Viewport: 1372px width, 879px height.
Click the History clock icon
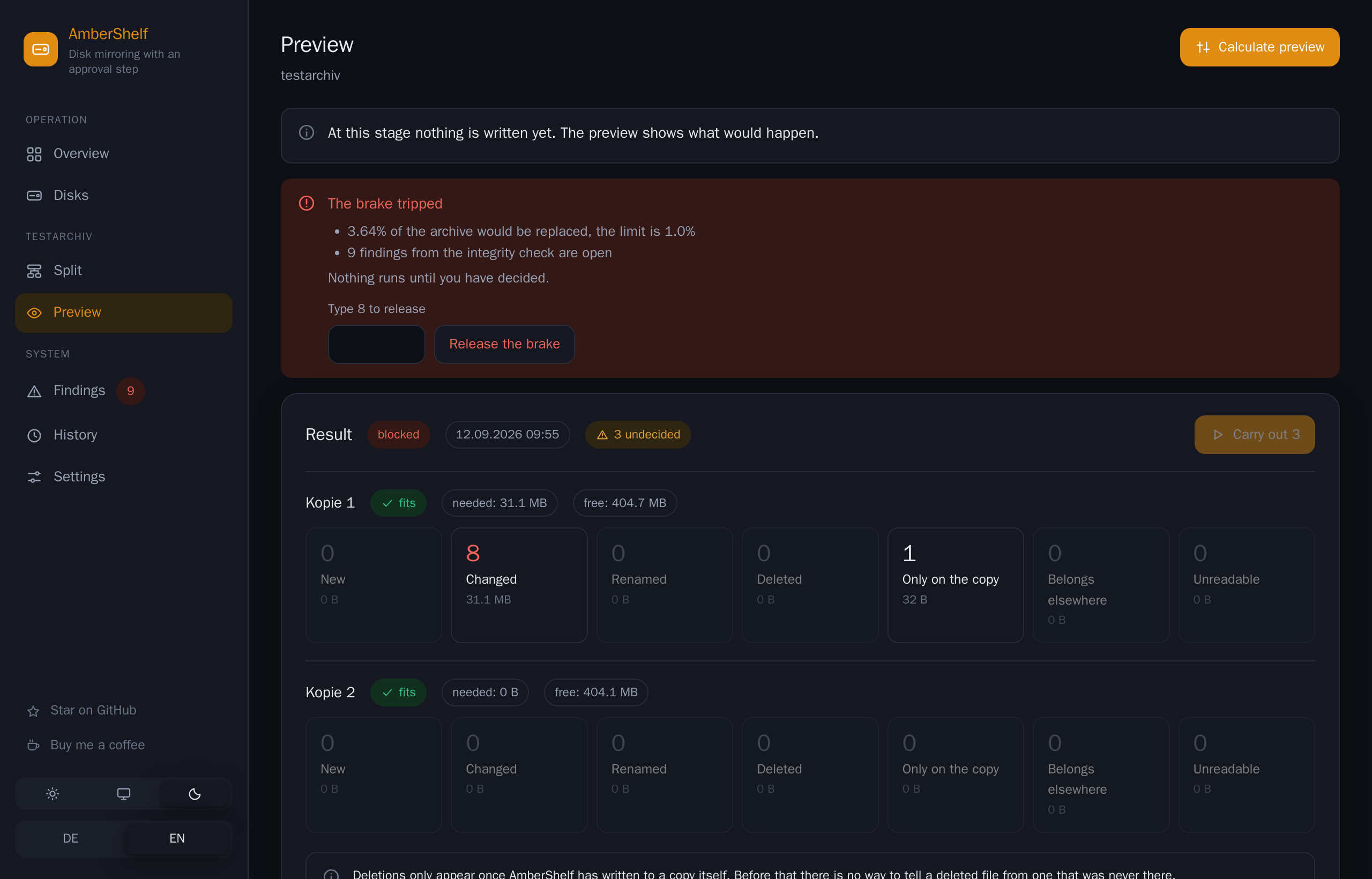tap(34, 436)
